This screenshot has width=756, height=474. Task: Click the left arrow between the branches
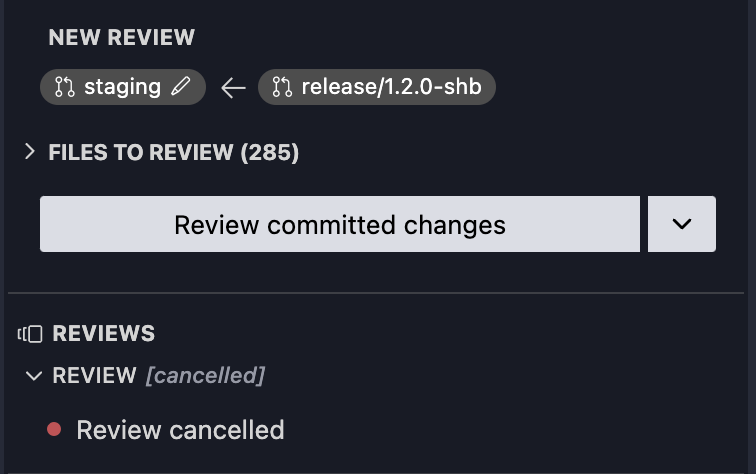(233, 88)
